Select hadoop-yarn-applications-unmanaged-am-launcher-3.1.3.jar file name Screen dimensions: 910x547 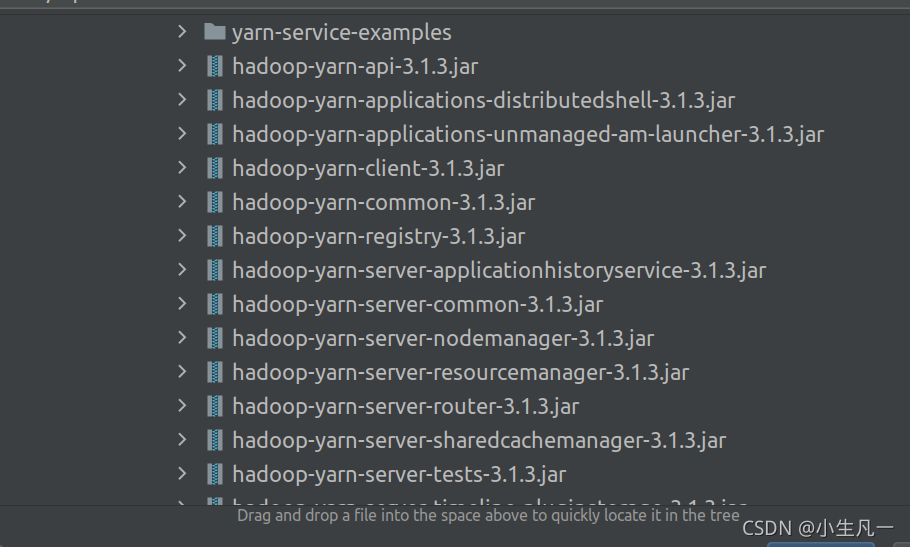pyautogui.click(x=528, y=135)
